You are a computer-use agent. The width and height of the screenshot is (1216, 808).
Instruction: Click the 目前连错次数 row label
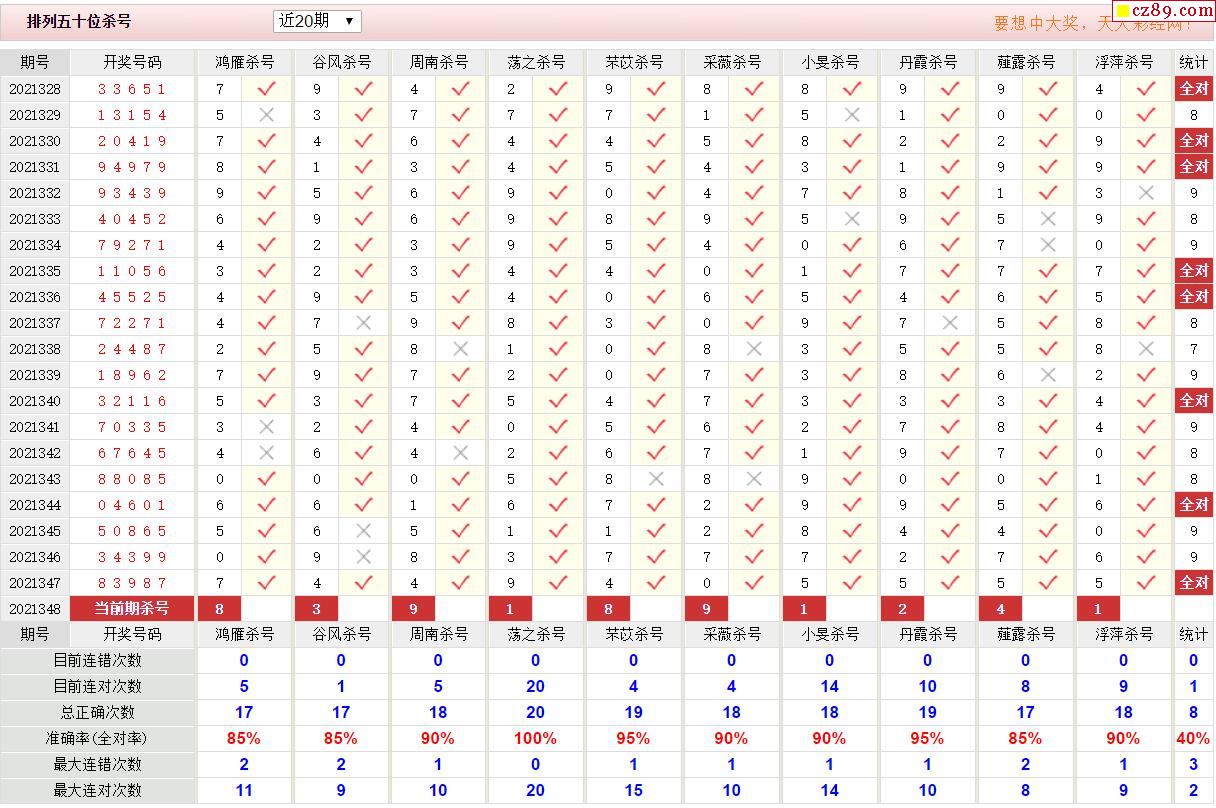tap(98, 661)
